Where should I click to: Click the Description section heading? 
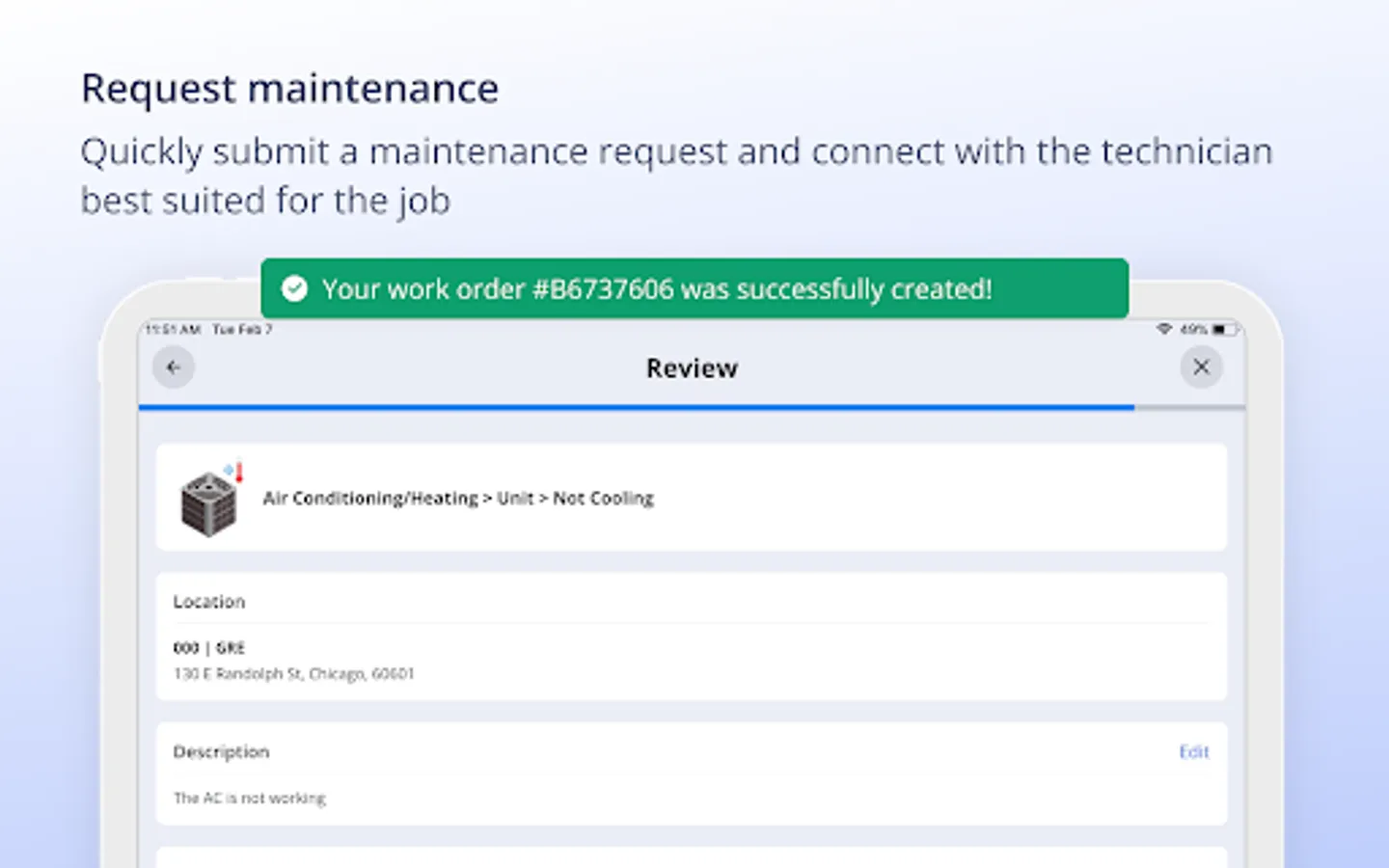(221, 752)
